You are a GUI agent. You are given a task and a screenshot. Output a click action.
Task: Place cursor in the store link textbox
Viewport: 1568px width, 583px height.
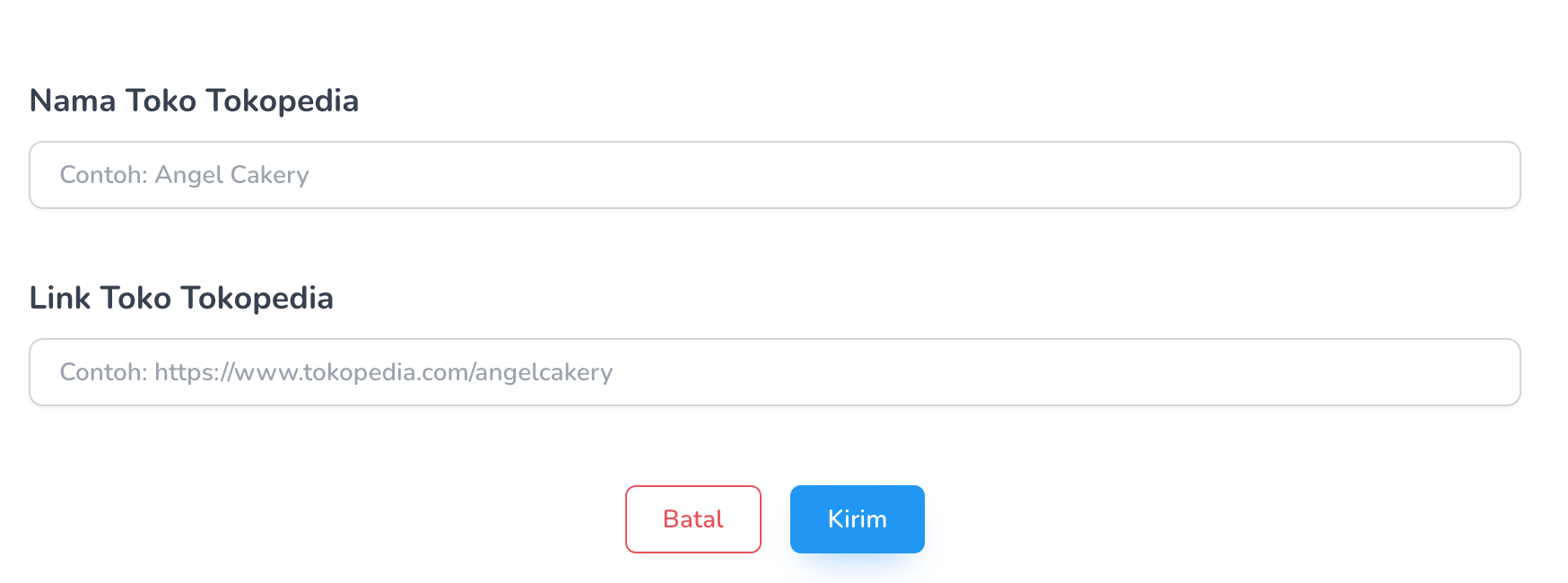(x=774, y=372)
